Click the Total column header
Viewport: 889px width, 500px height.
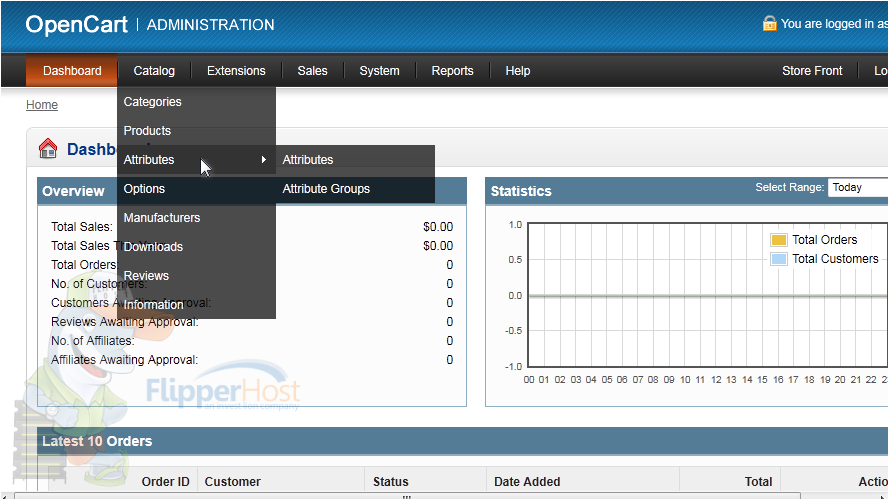tap(758, 481)
